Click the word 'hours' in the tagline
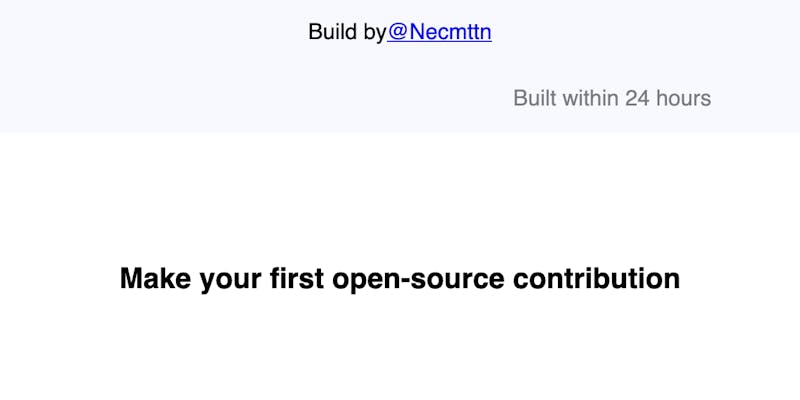The width and height of the screenshot is (800, 400). click(683, 98)
